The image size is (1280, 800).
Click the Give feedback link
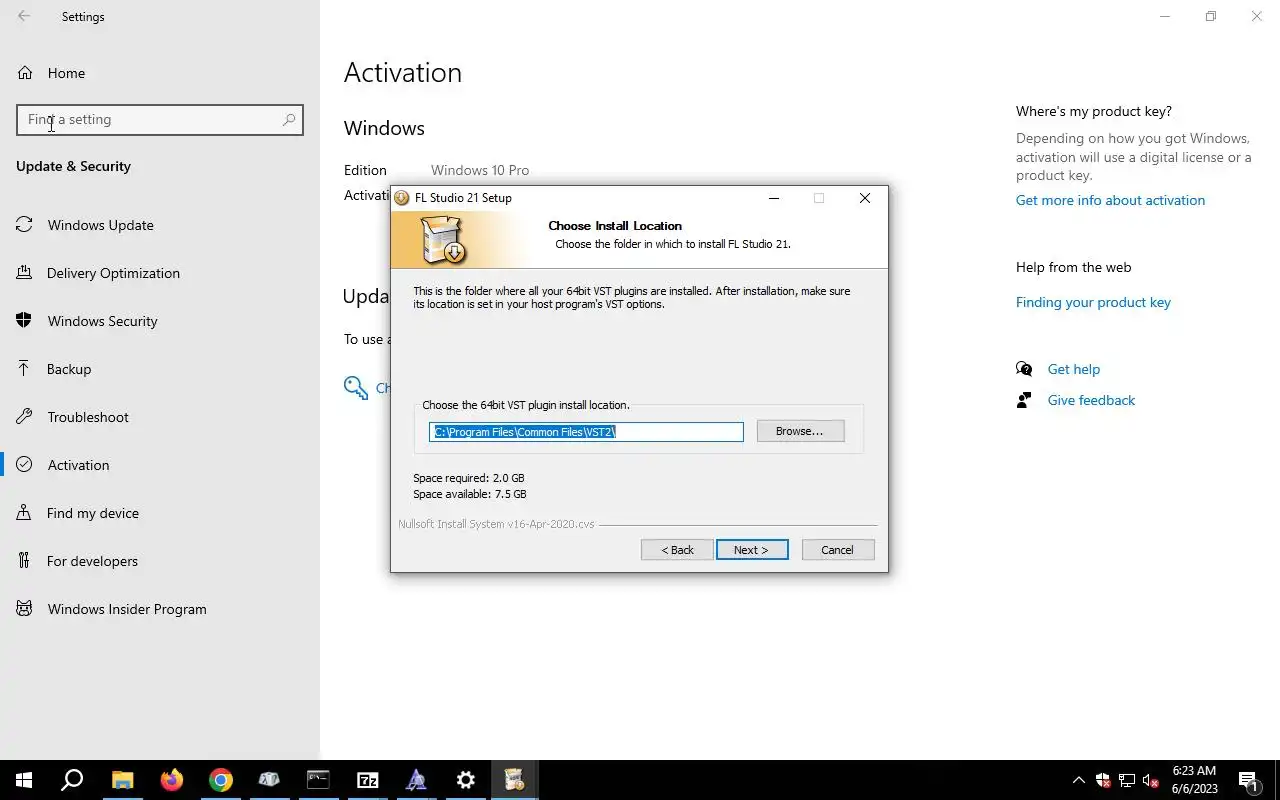point(1091,400)
